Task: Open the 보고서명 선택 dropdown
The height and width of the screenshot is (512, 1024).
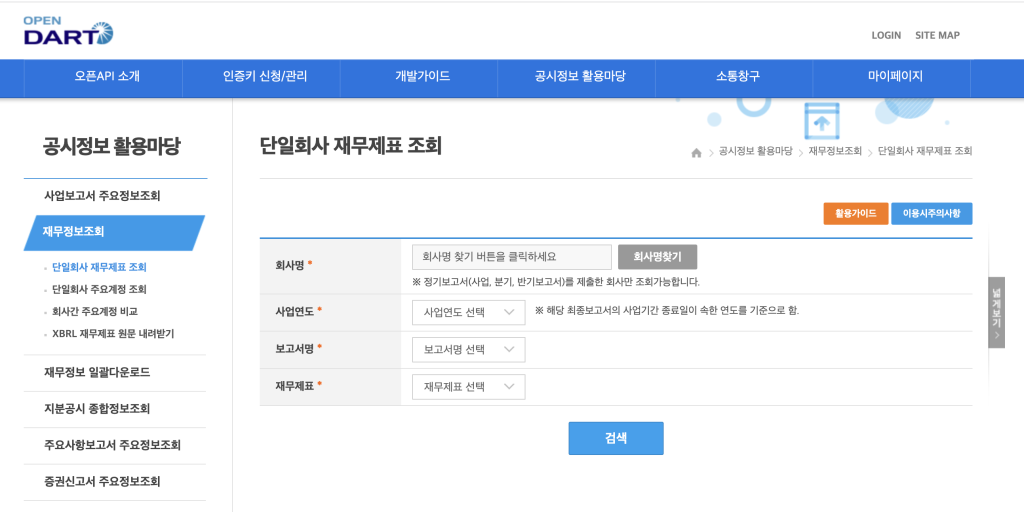Action: [468, 349]
